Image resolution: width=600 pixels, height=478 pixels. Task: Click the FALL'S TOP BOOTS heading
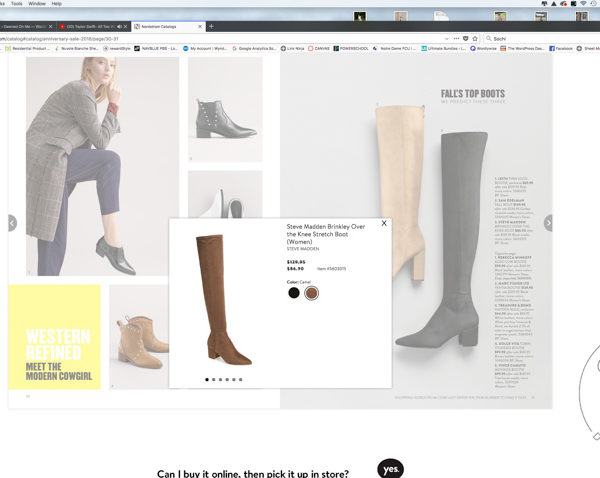coord(473,94)
